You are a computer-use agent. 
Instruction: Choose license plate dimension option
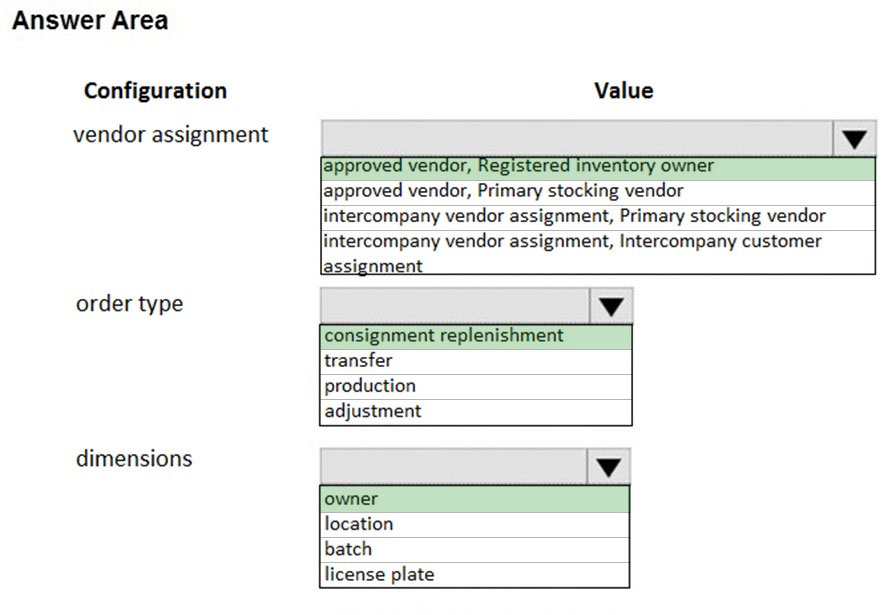coord(474,575)
